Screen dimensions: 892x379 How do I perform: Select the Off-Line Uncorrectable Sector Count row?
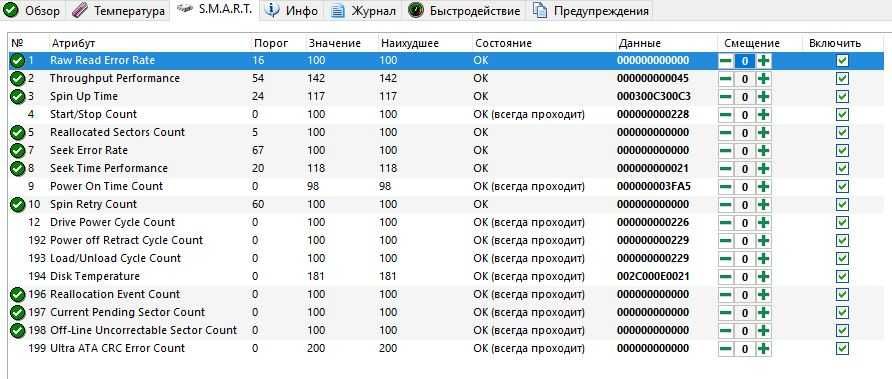[445, 331]
